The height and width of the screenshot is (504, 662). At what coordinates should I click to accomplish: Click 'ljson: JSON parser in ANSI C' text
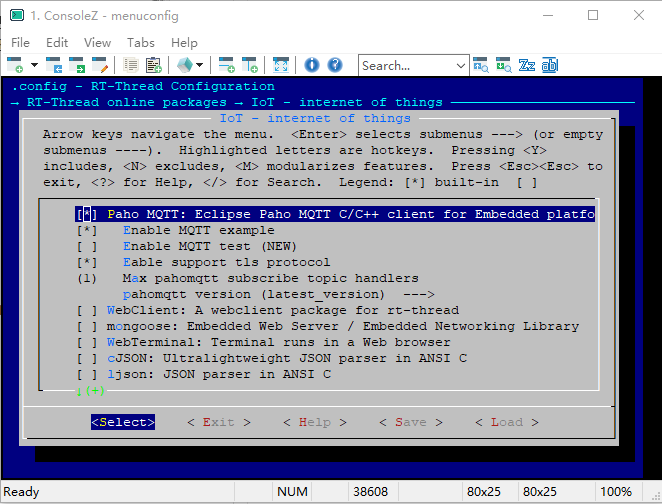click(x=219, y=375)
